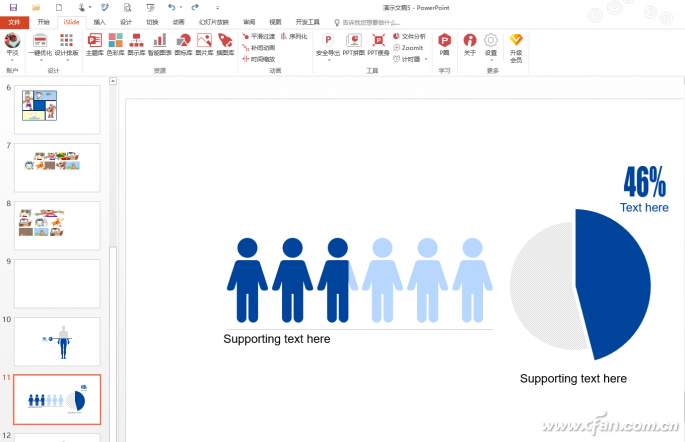Select slide 6 thumbnail
This screenshot has height=442, width=685.
pos(57,110)
